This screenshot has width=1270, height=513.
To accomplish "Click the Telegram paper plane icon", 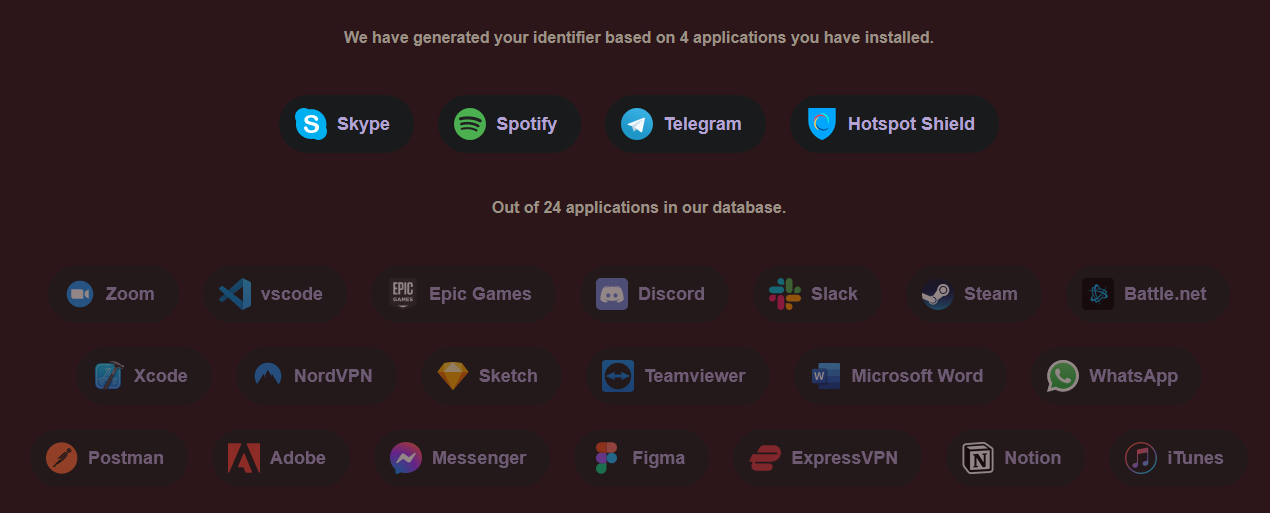I will 637,124.
